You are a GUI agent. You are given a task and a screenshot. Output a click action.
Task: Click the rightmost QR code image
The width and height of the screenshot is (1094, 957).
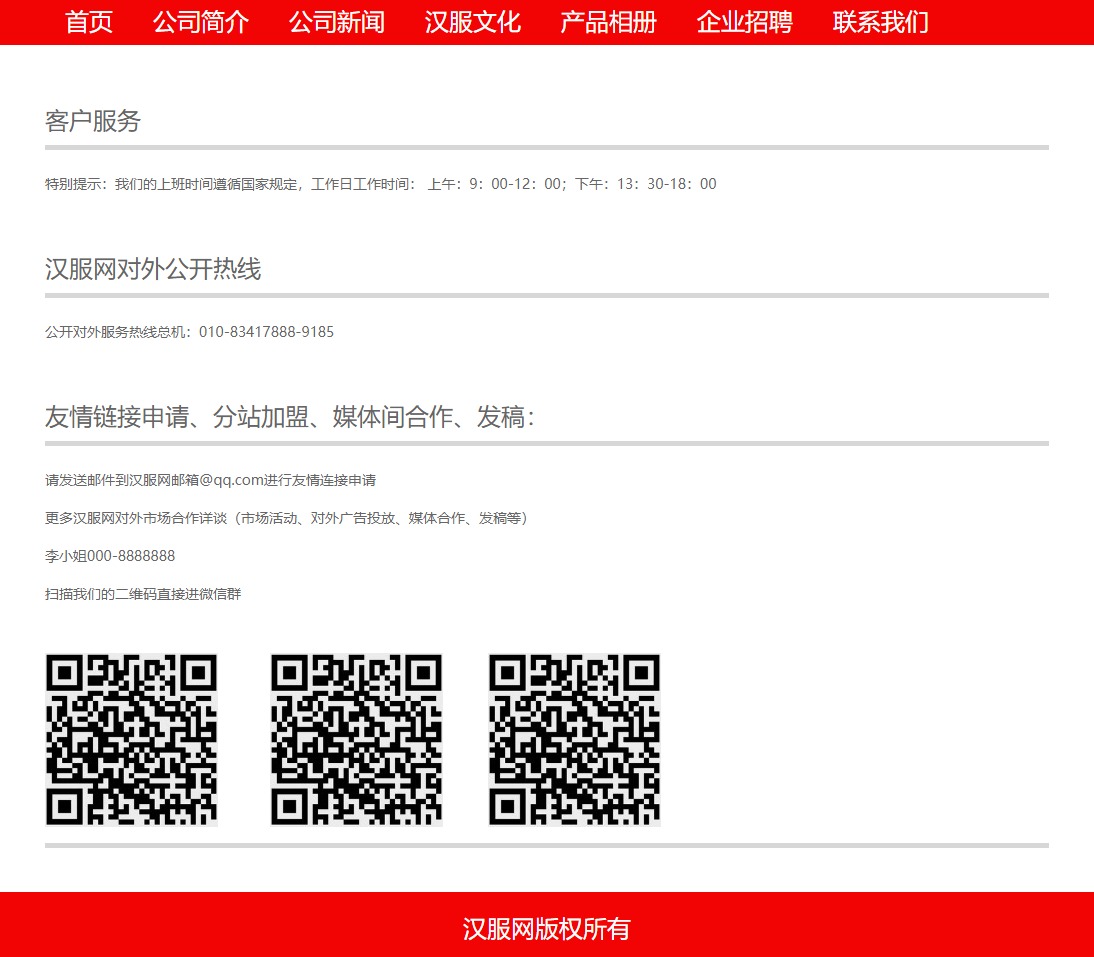[x=574, y=740]
